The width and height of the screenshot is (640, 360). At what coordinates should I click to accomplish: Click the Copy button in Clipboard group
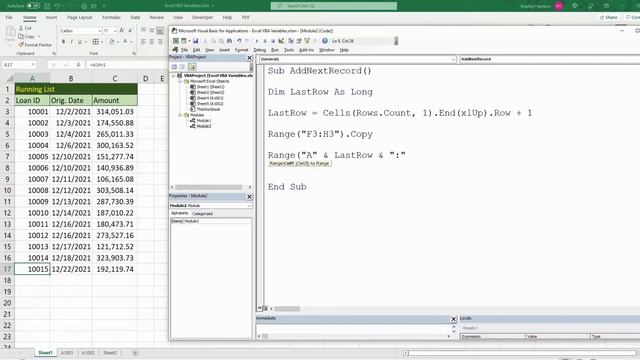pyautogui.click(x=26, y=36)
